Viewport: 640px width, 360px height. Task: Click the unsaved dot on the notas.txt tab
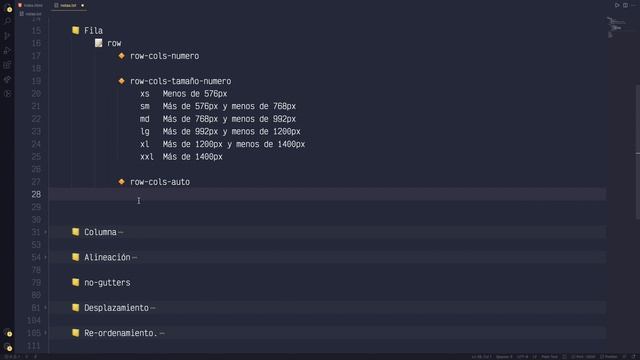click(82, 5)
